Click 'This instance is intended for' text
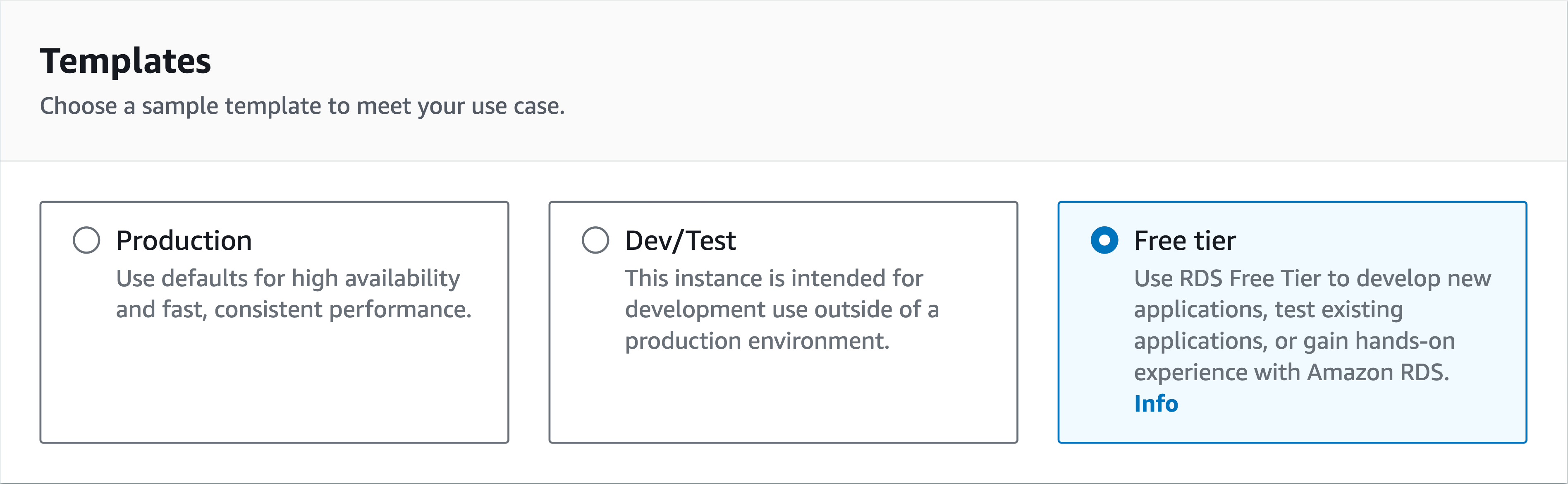Screen dimensions: 1568x484 tap(774, 279)
